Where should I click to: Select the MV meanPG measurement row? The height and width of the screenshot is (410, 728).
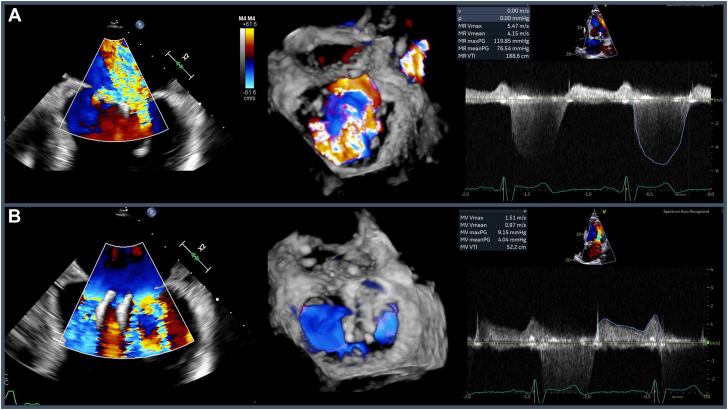[493, 240]
